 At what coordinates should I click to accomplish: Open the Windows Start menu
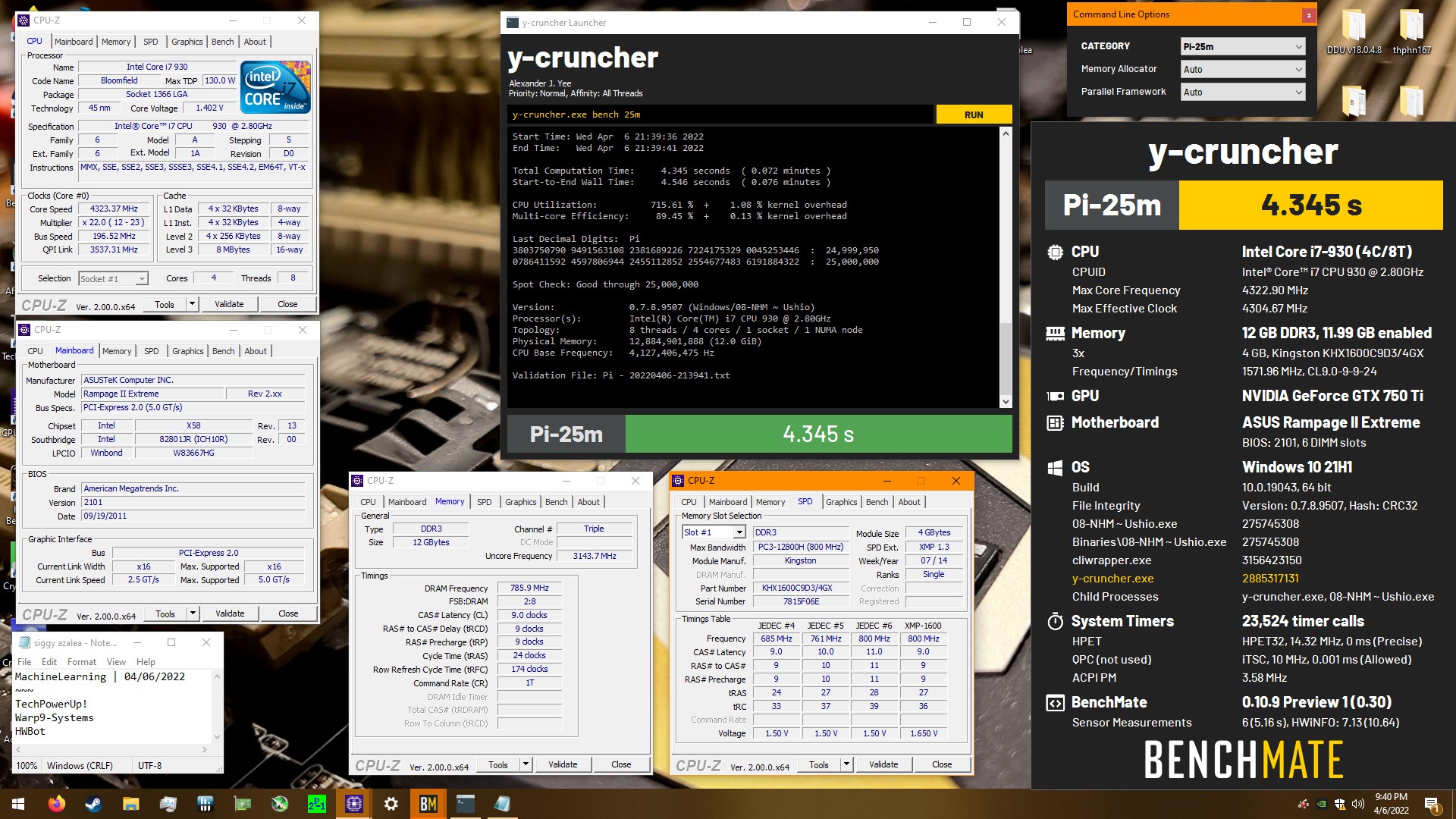tap(18, 804)
